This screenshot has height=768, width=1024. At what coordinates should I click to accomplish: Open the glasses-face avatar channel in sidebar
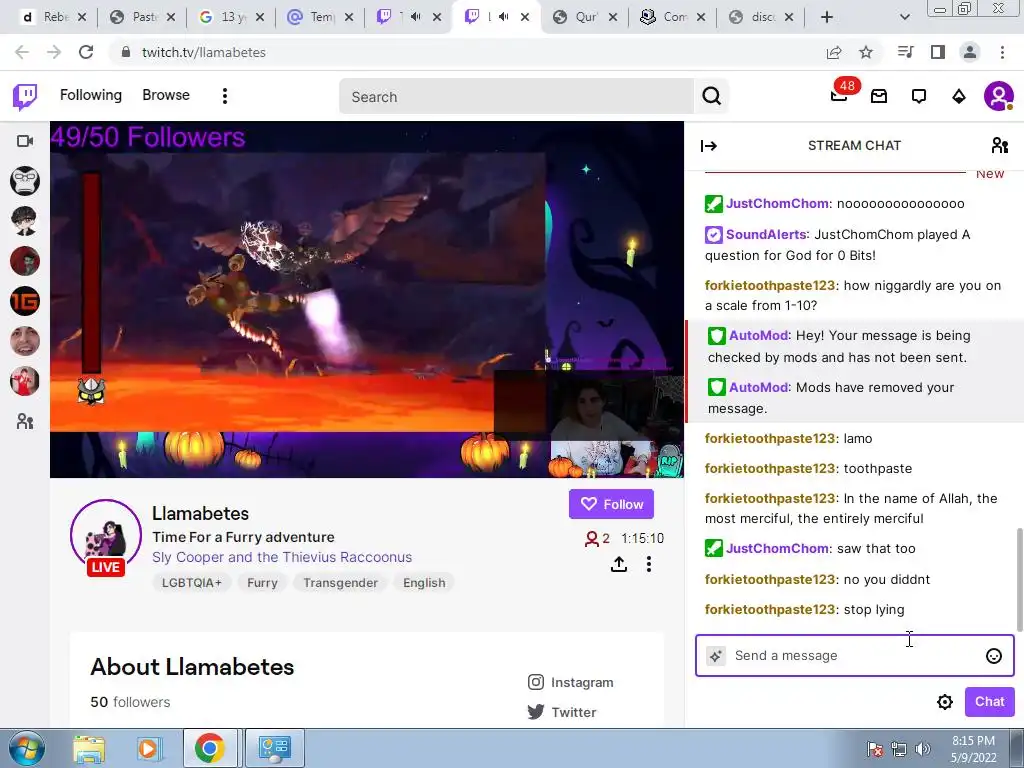pos(25,181)
